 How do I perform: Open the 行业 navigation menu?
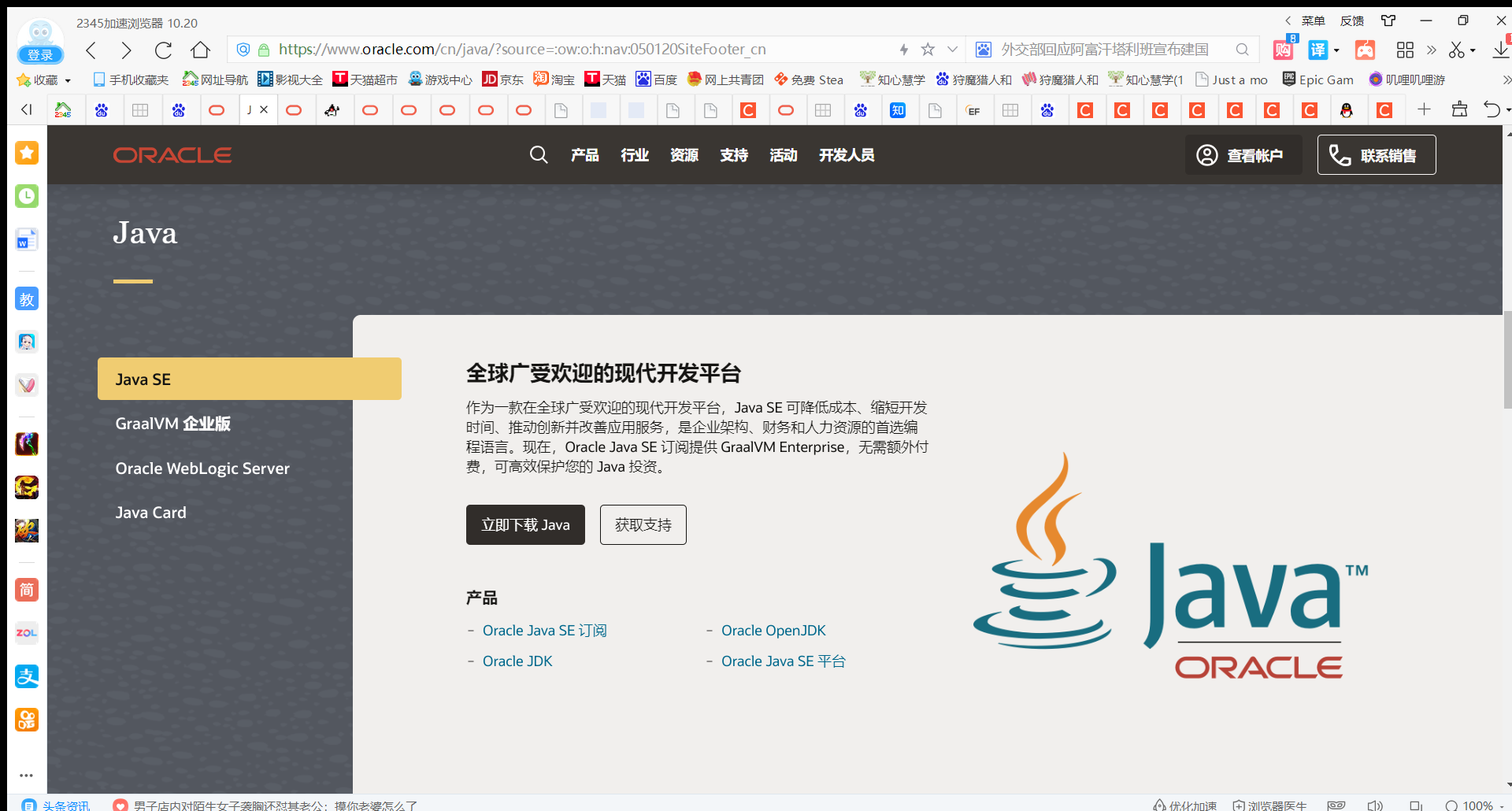[635, 155]
